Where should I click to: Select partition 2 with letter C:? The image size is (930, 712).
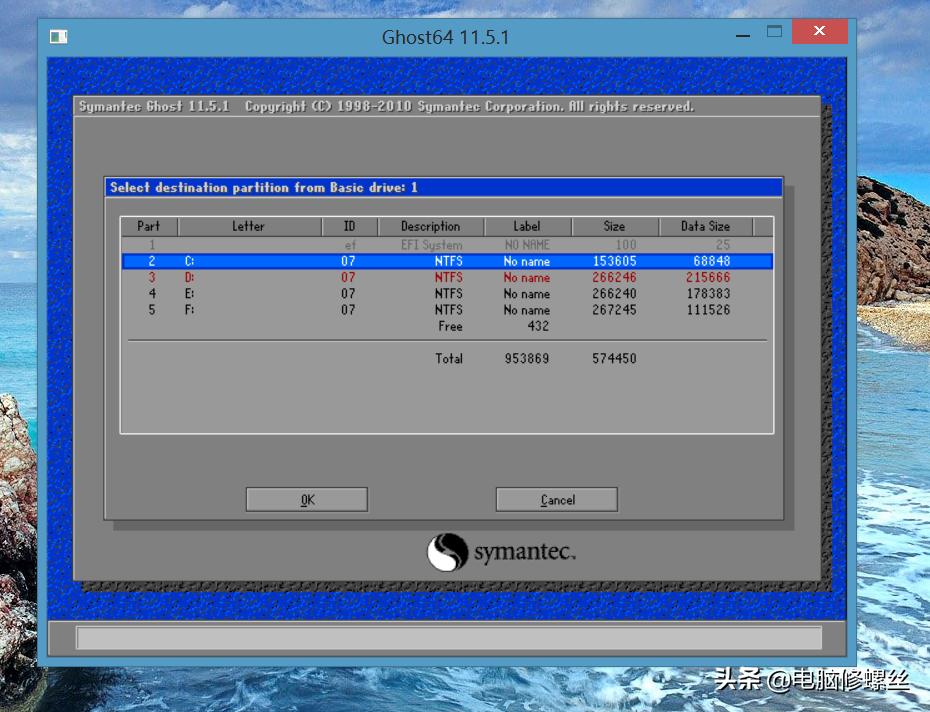click(x=446, y=261)
